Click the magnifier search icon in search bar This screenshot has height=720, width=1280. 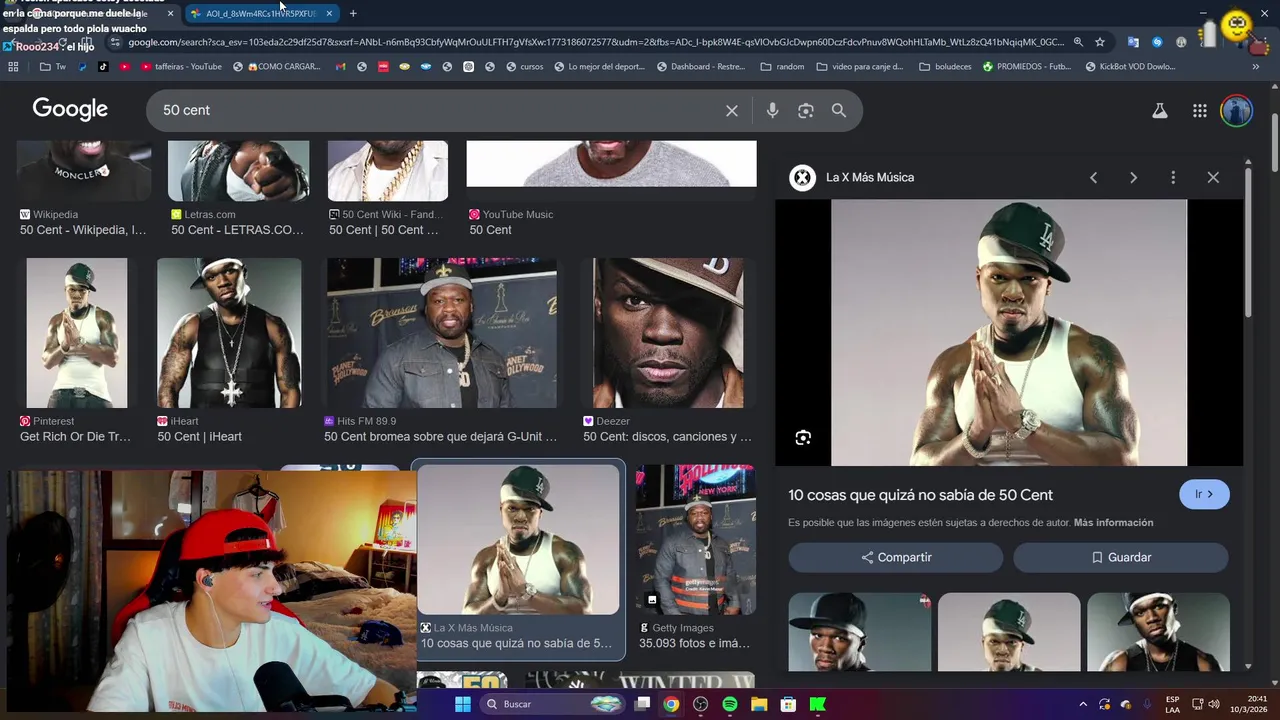(839, 111)
